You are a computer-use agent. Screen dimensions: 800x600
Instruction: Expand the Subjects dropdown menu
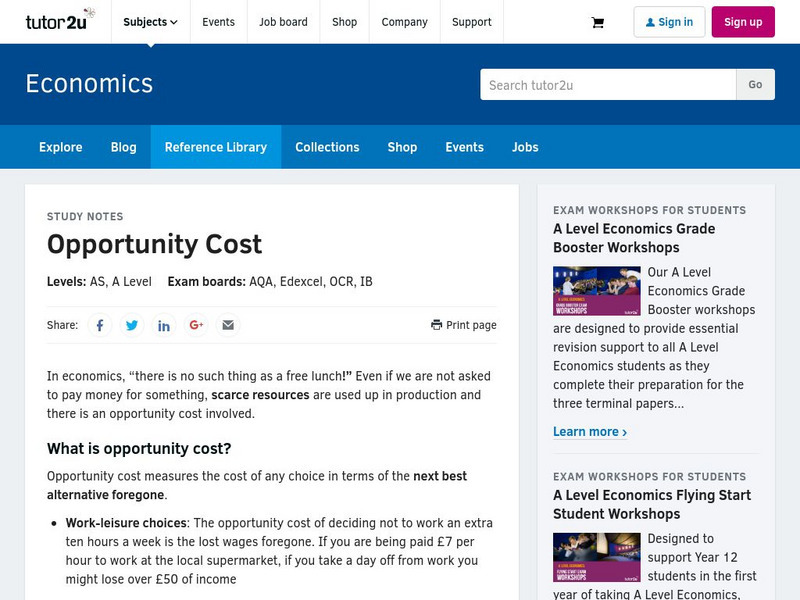[150, 22]
